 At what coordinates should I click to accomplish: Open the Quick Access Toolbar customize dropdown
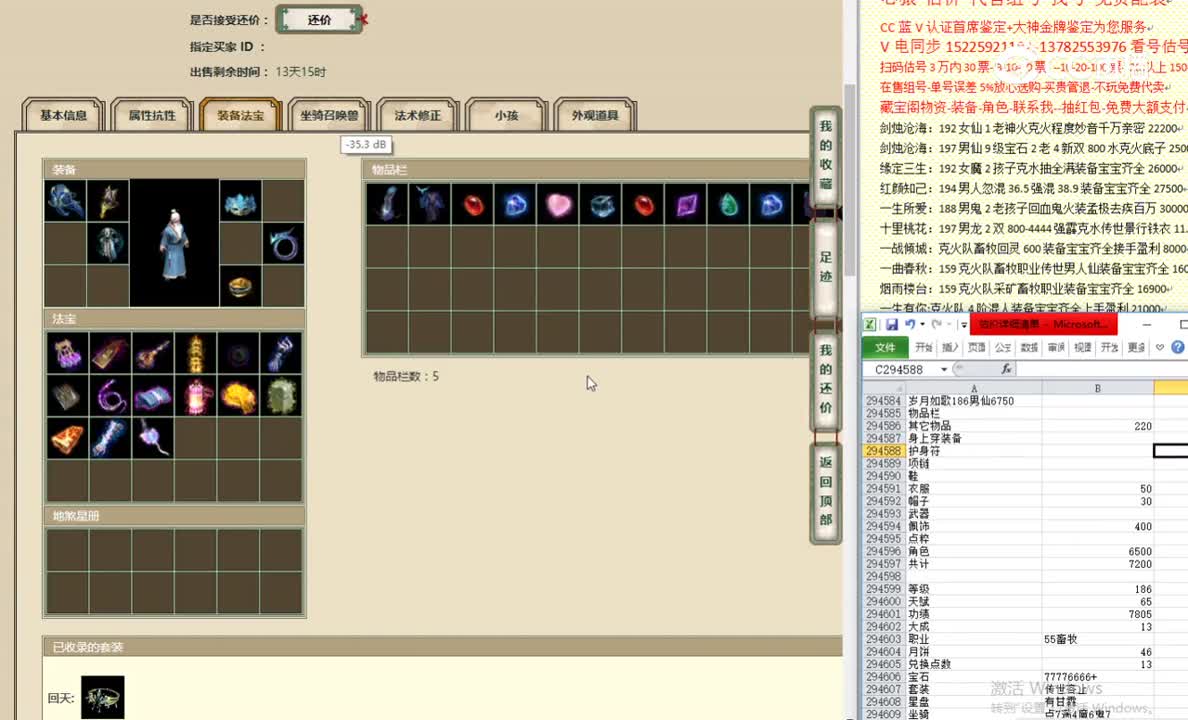tap(964, 324)
